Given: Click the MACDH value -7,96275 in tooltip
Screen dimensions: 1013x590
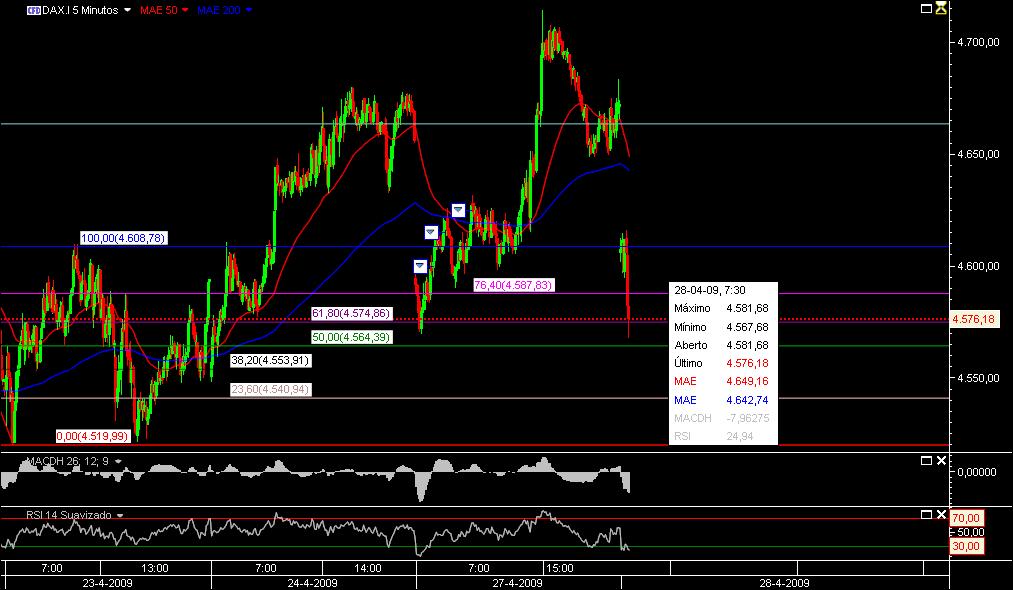Looking at the screenshot, I should point(747,418).
